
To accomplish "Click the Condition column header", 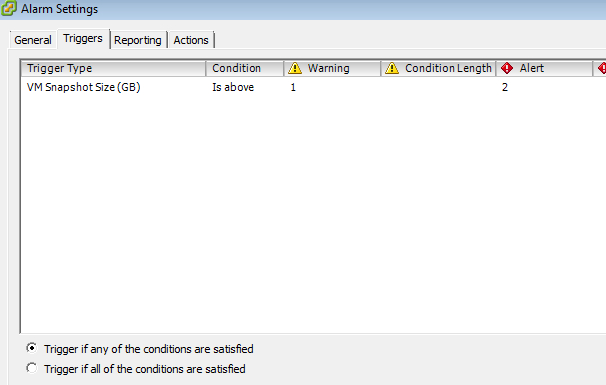I will click(x=245, y=68).
